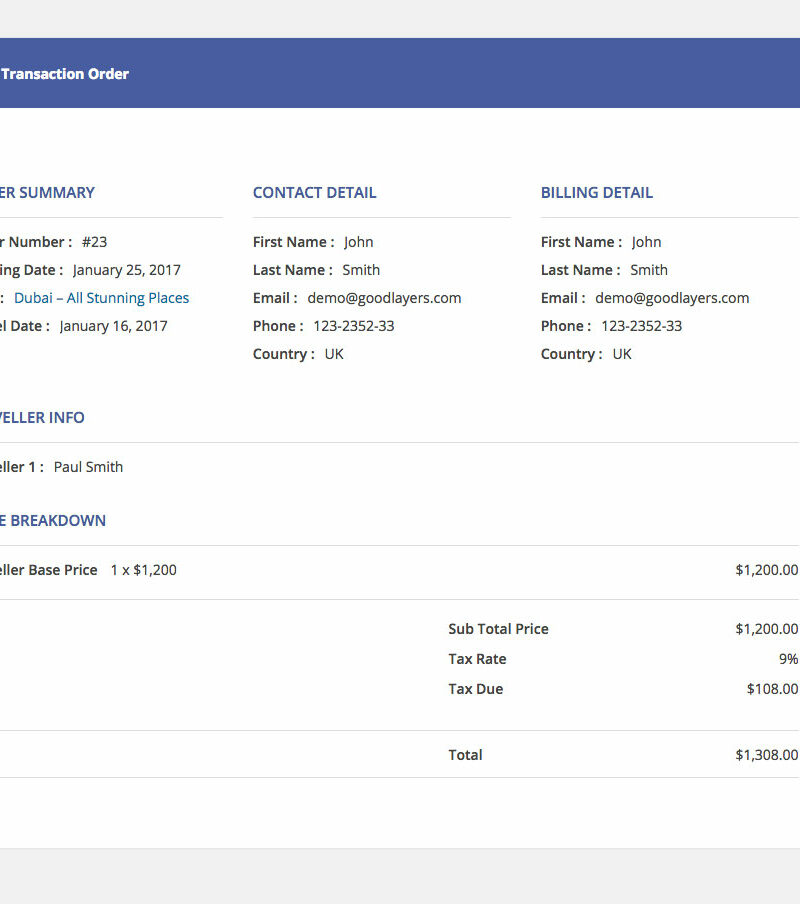Click the traveller name Paul Smith

point(88,467)
